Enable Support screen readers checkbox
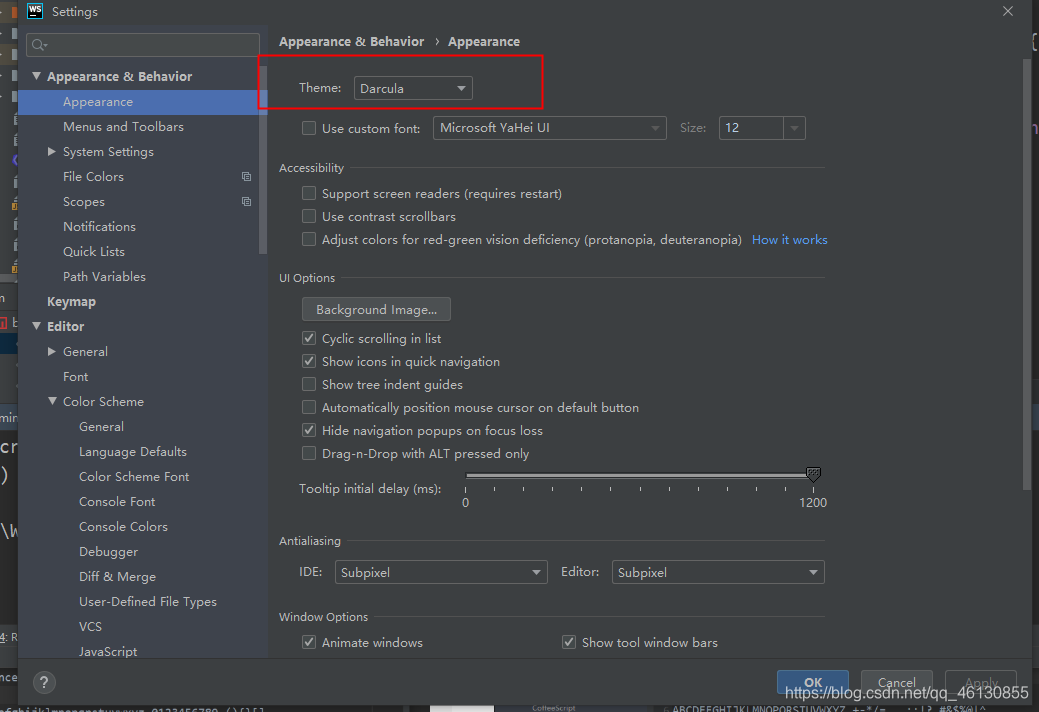 (309, 193)
